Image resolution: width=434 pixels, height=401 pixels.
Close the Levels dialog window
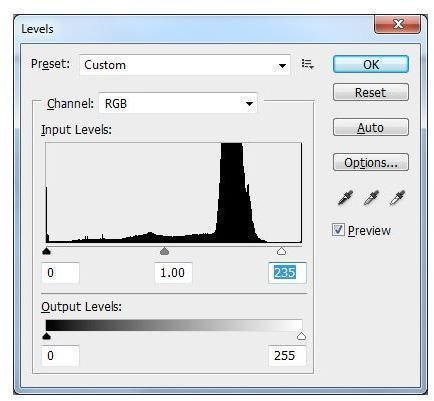(x=397, y=24)
